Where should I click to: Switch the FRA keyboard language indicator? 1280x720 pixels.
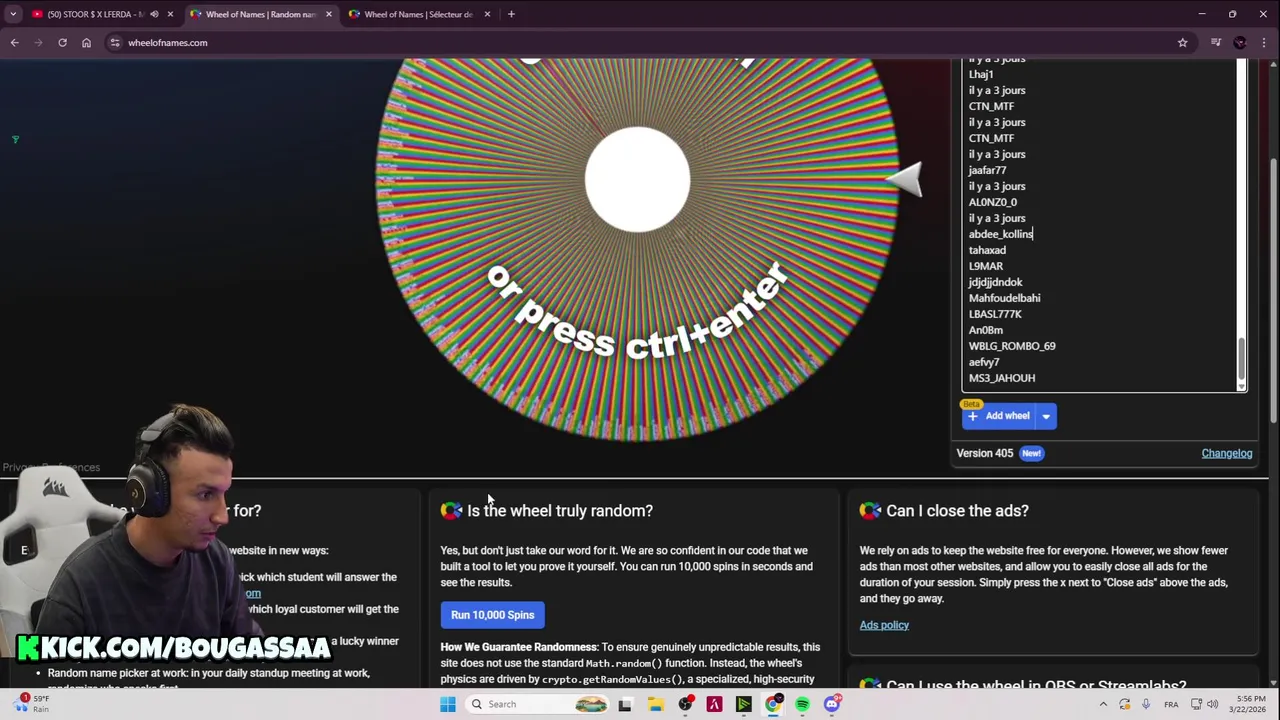[1171, 704]
